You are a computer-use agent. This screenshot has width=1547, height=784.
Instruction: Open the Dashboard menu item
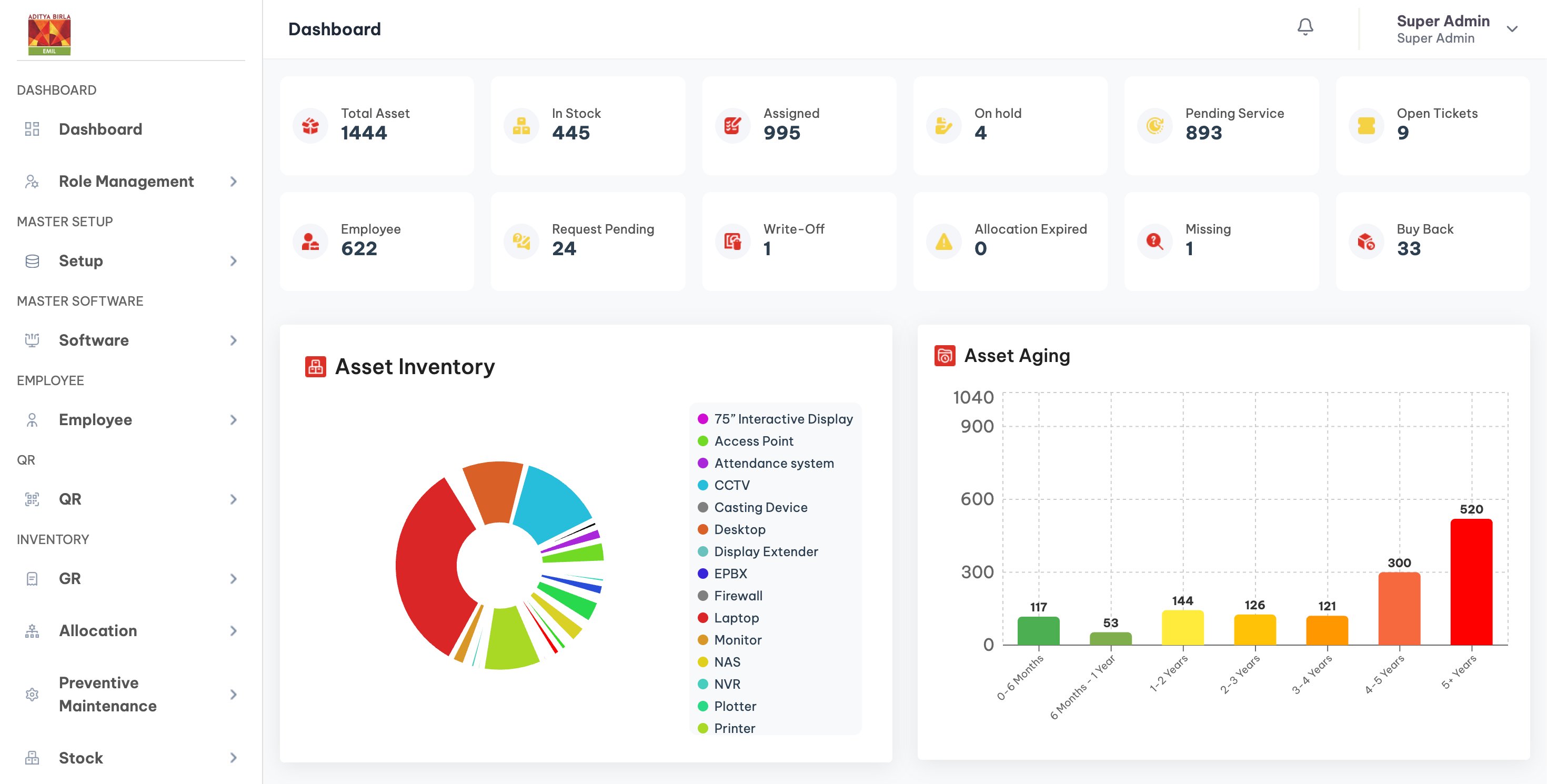130,129
